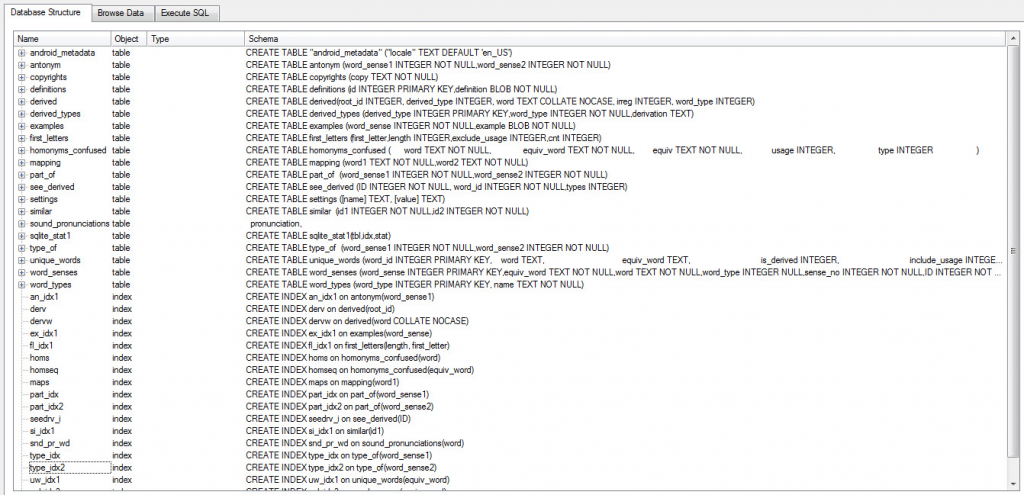
Task: Expand the copyrights table node
Action: (21, 77)
